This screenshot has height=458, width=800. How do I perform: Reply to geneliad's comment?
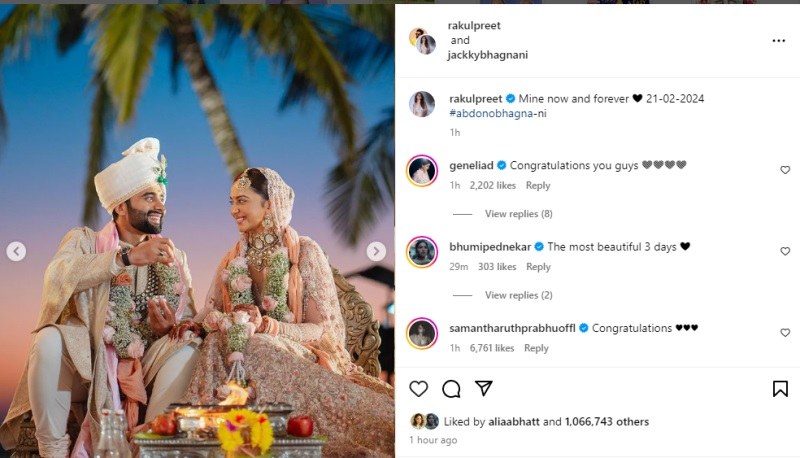pyautogui.click(x=538, y=186)
